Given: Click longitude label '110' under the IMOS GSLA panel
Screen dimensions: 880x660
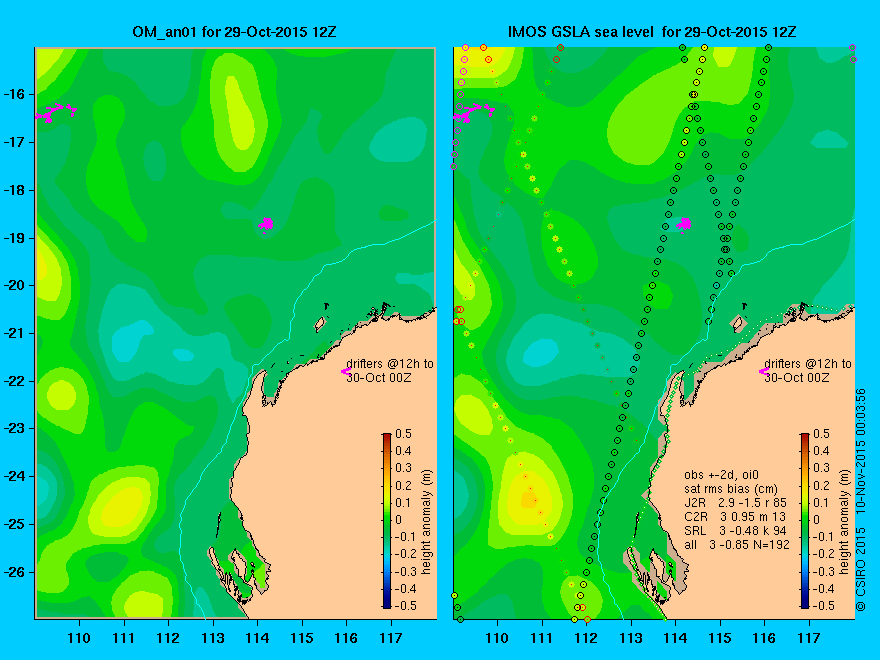Looking at the screenshot, I should (x=497, y=638).
